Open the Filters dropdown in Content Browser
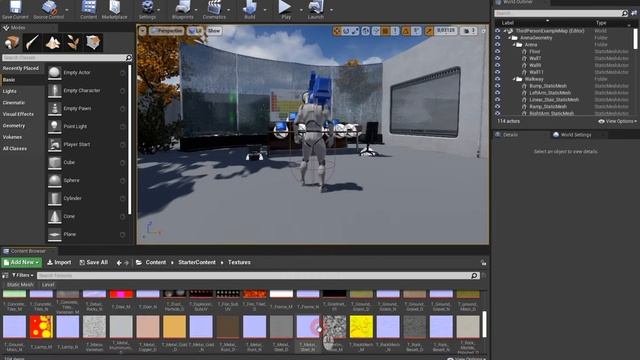The height and width of the screenshot is (360, 640). (x=22, y=276)
